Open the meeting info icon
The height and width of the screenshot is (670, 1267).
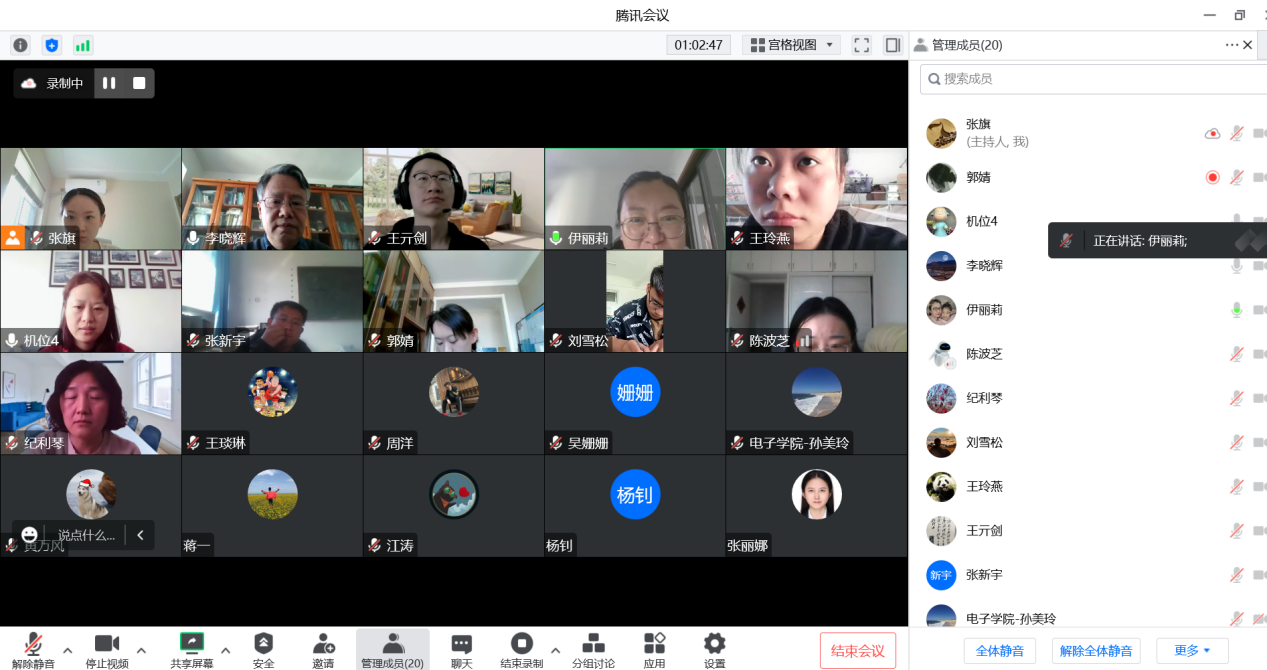pyautogui.click(x=20, y=45)
